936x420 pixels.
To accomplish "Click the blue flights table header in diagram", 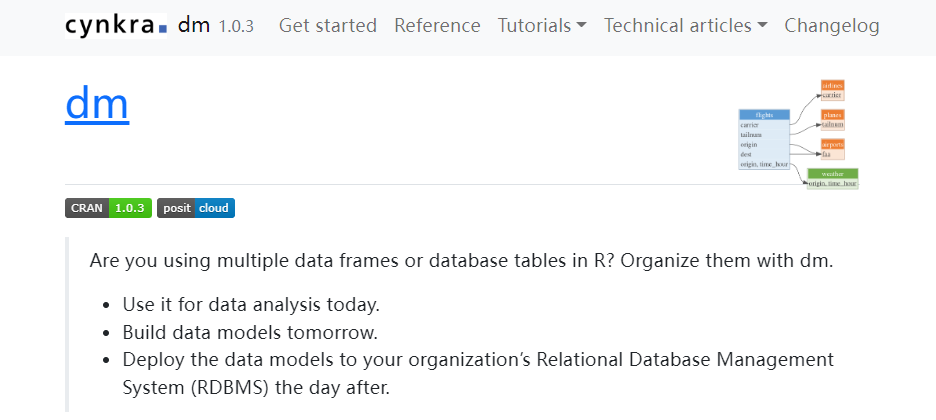I will coord(764,115).
